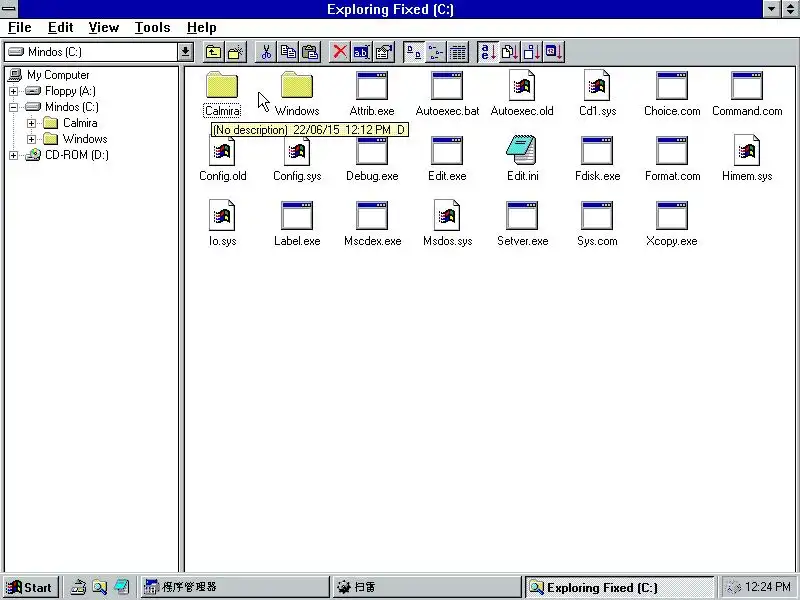Select Setver.exe file icon

[522, 215]
